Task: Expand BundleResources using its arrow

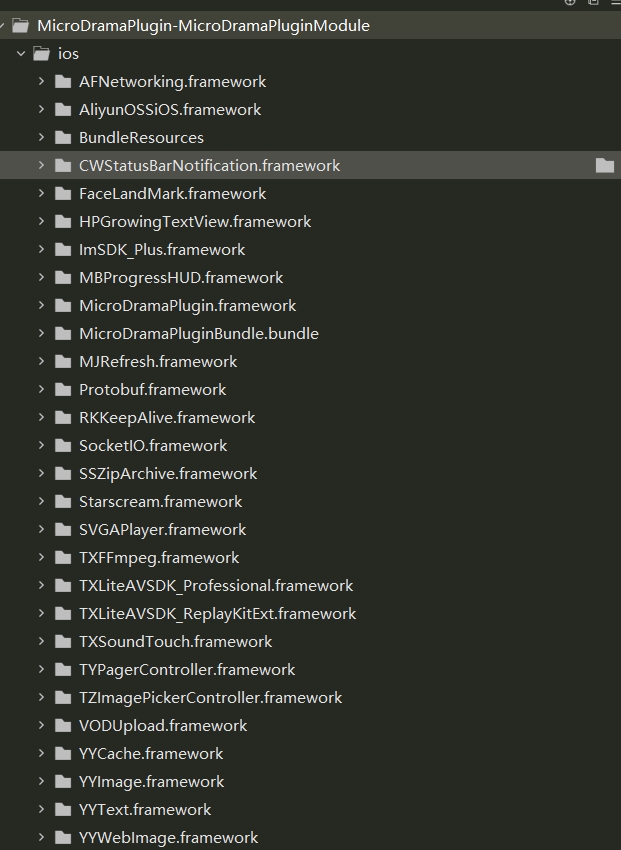Action: pos(42,137)
